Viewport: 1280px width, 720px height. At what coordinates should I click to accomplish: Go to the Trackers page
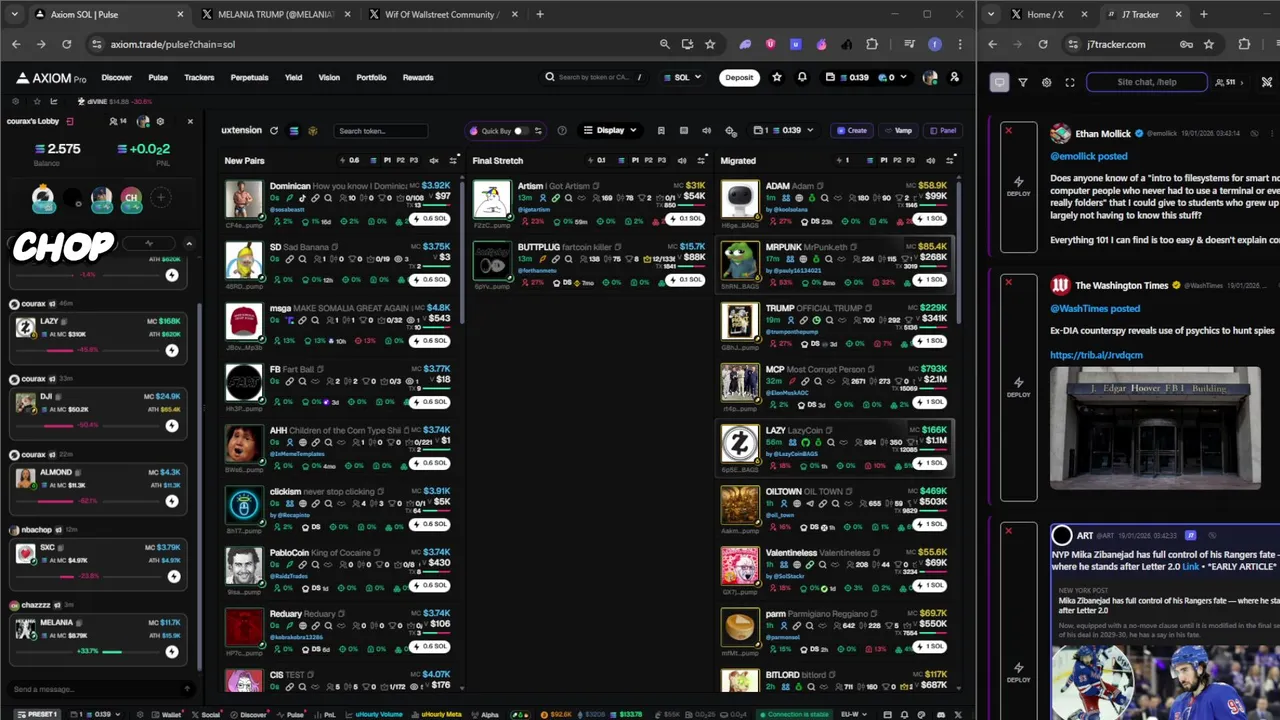[x=199, y=77]
